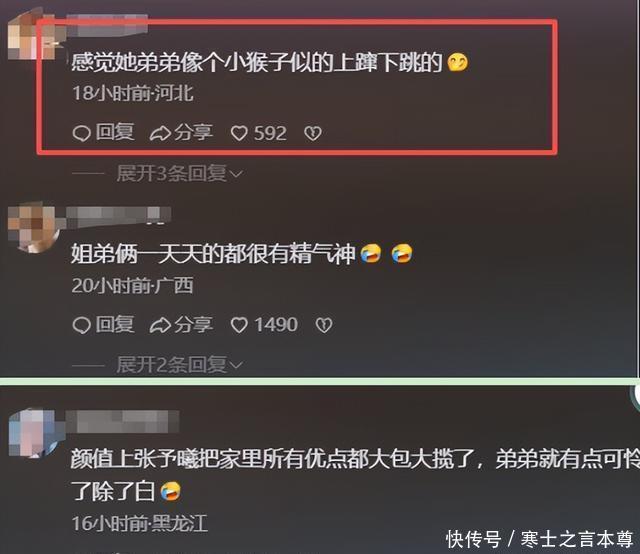
Task: Click broken heart icon beside 1490 likes
Action: [324, 325]
